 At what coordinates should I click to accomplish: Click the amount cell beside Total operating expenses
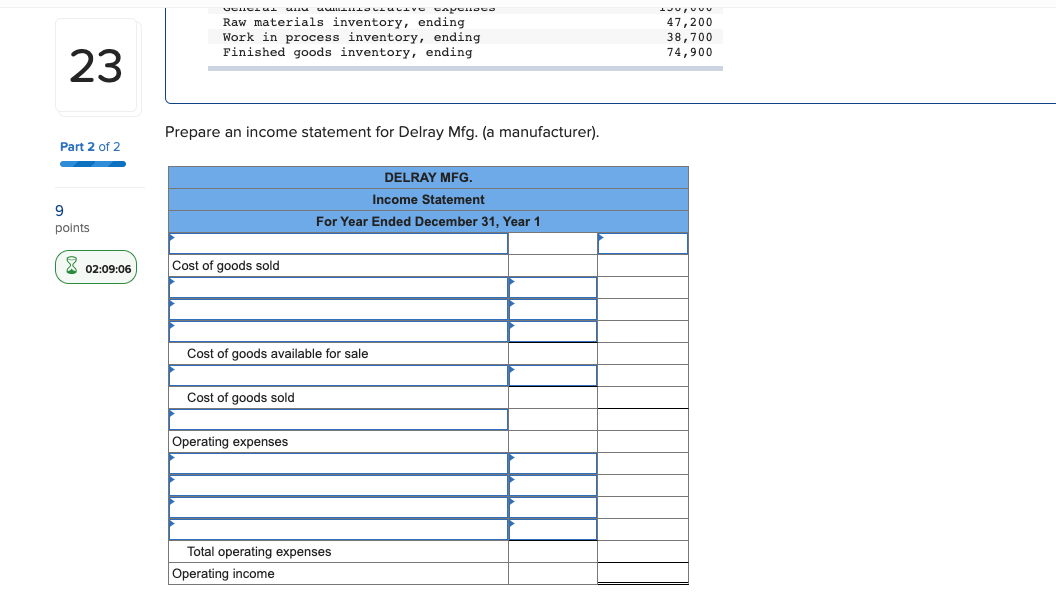pos(552,551)
